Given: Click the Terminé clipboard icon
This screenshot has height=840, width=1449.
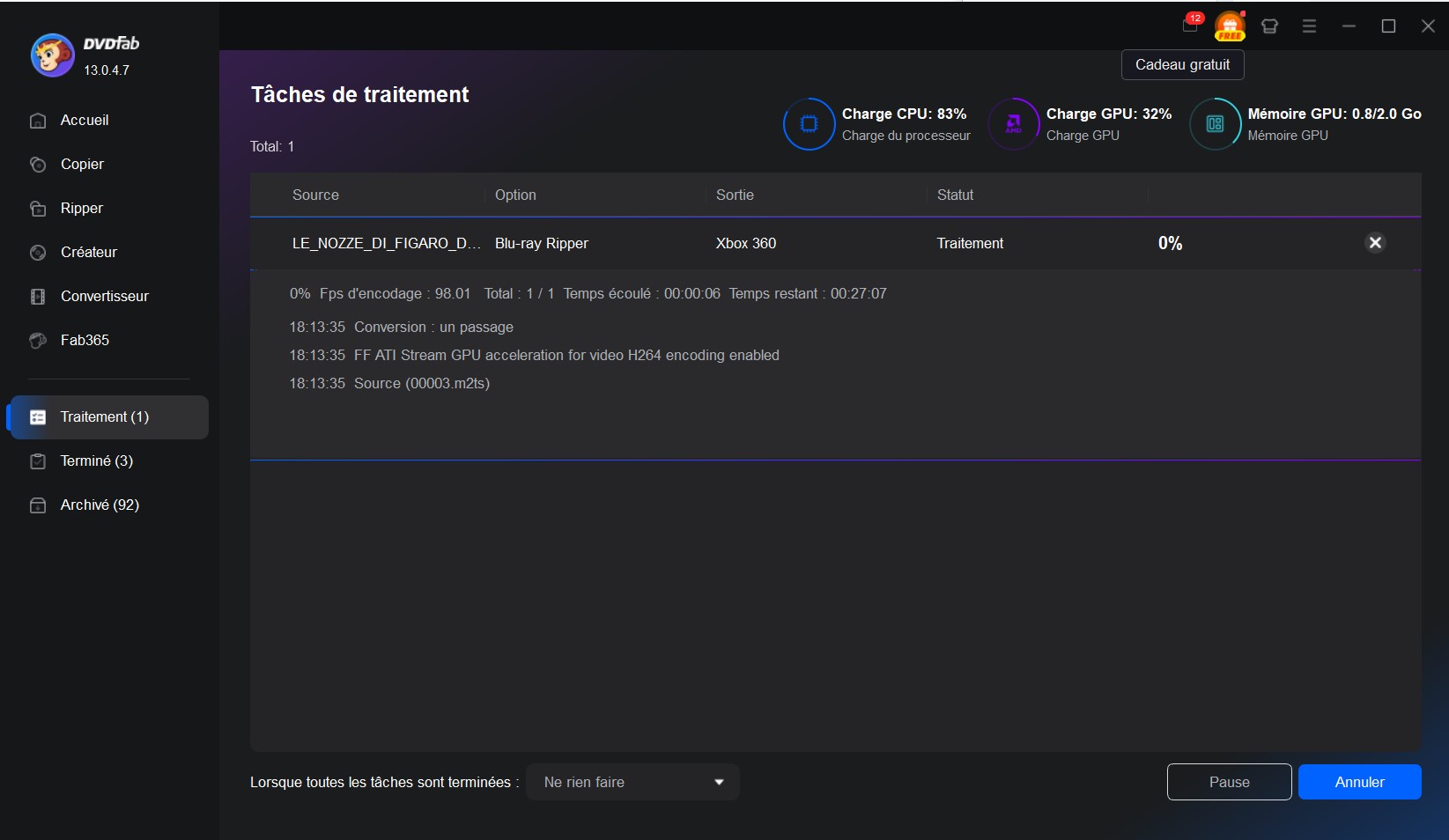Looking at the screenshot, I should 38,461.
